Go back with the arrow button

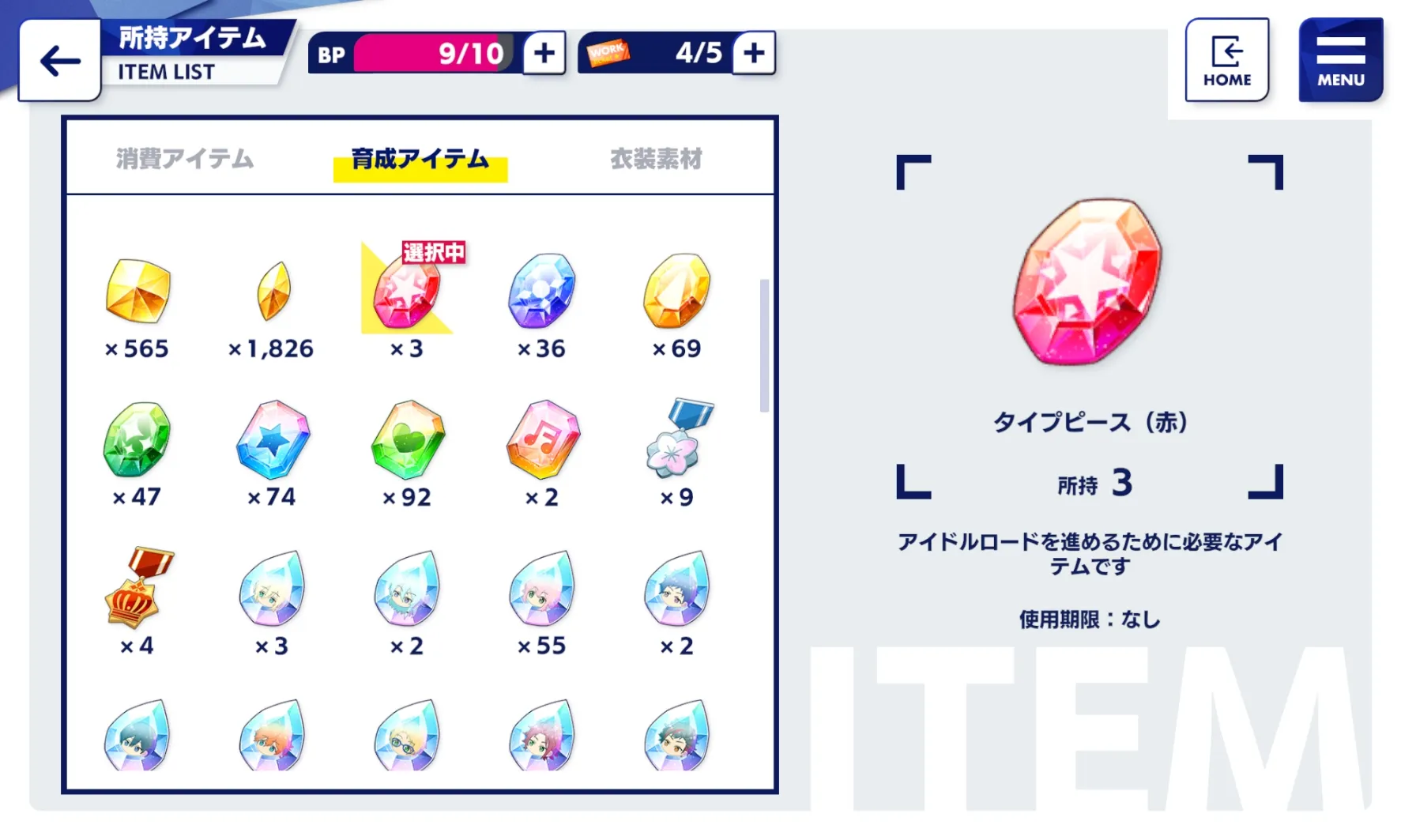[60, 61]
